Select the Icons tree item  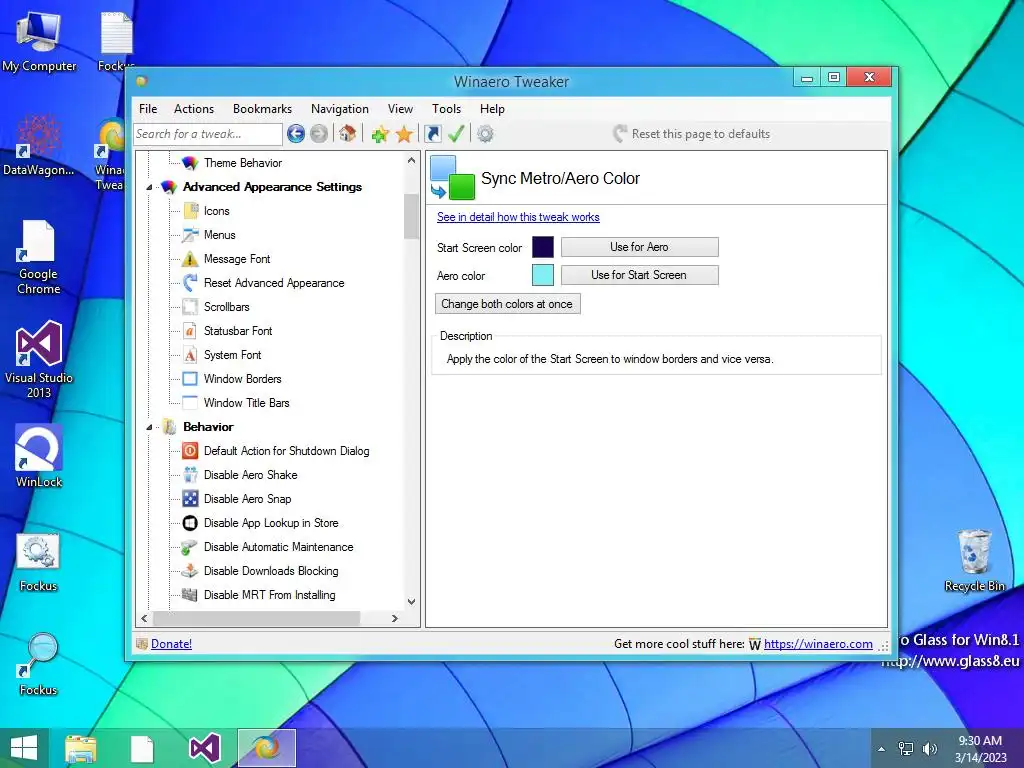click(216, 211)
